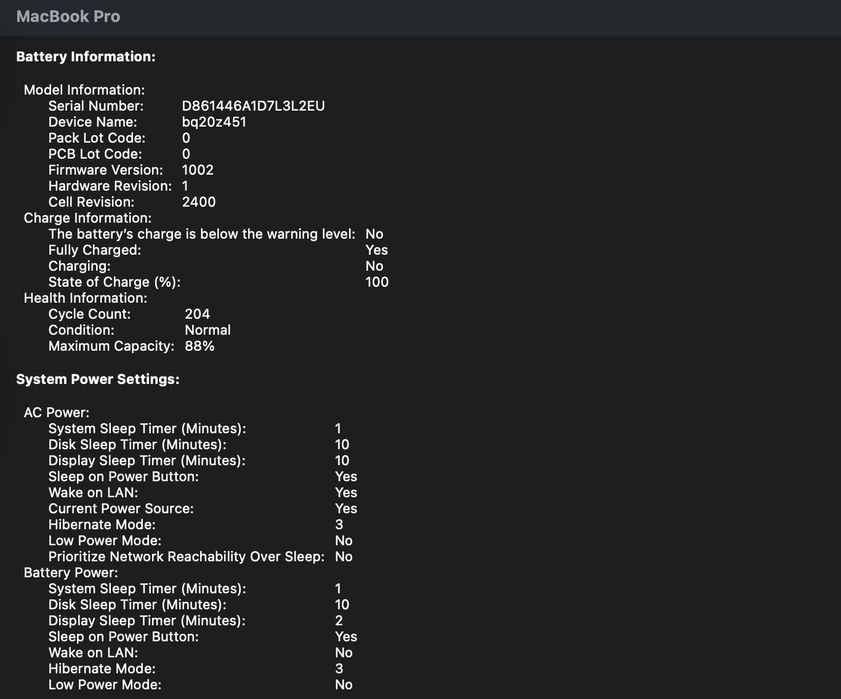Screen dimensions: 841x699
Task: Click Sleep on Power Button under Battery Power
Action: [123, 637]
